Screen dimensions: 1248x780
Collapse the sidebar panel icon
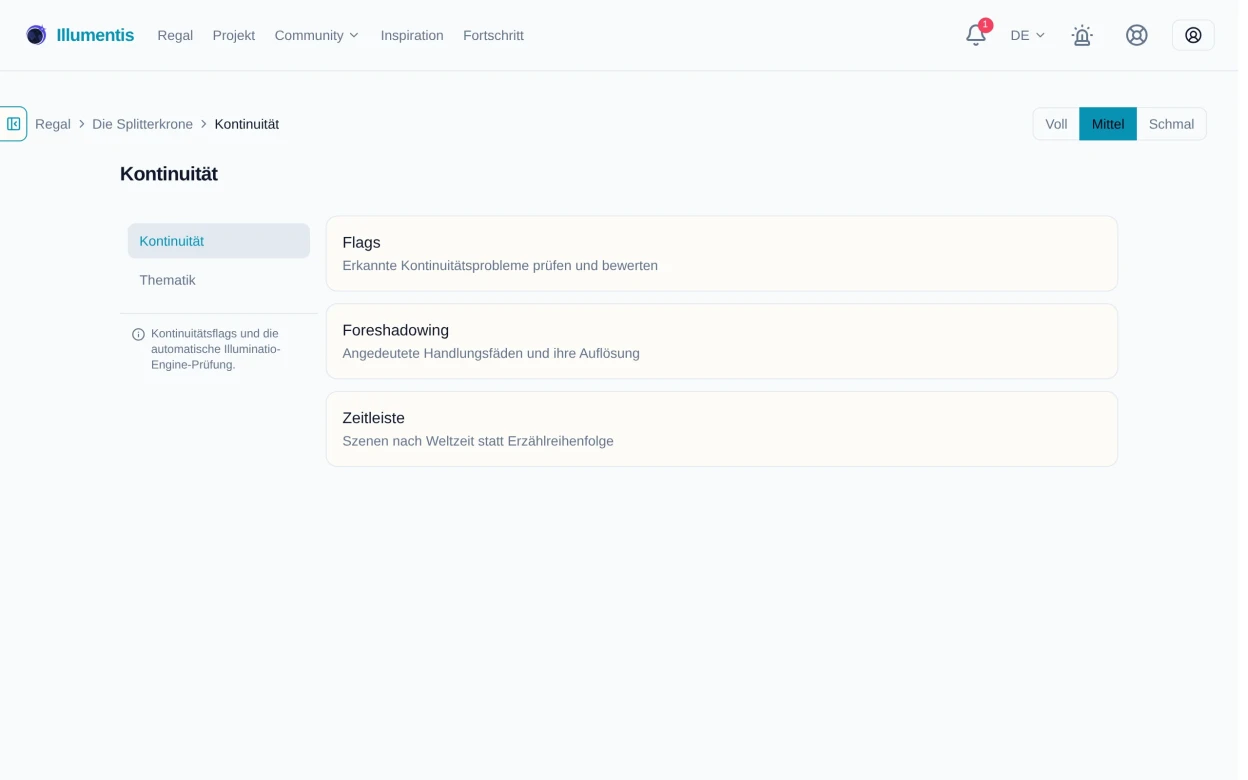tap(14, 124)
